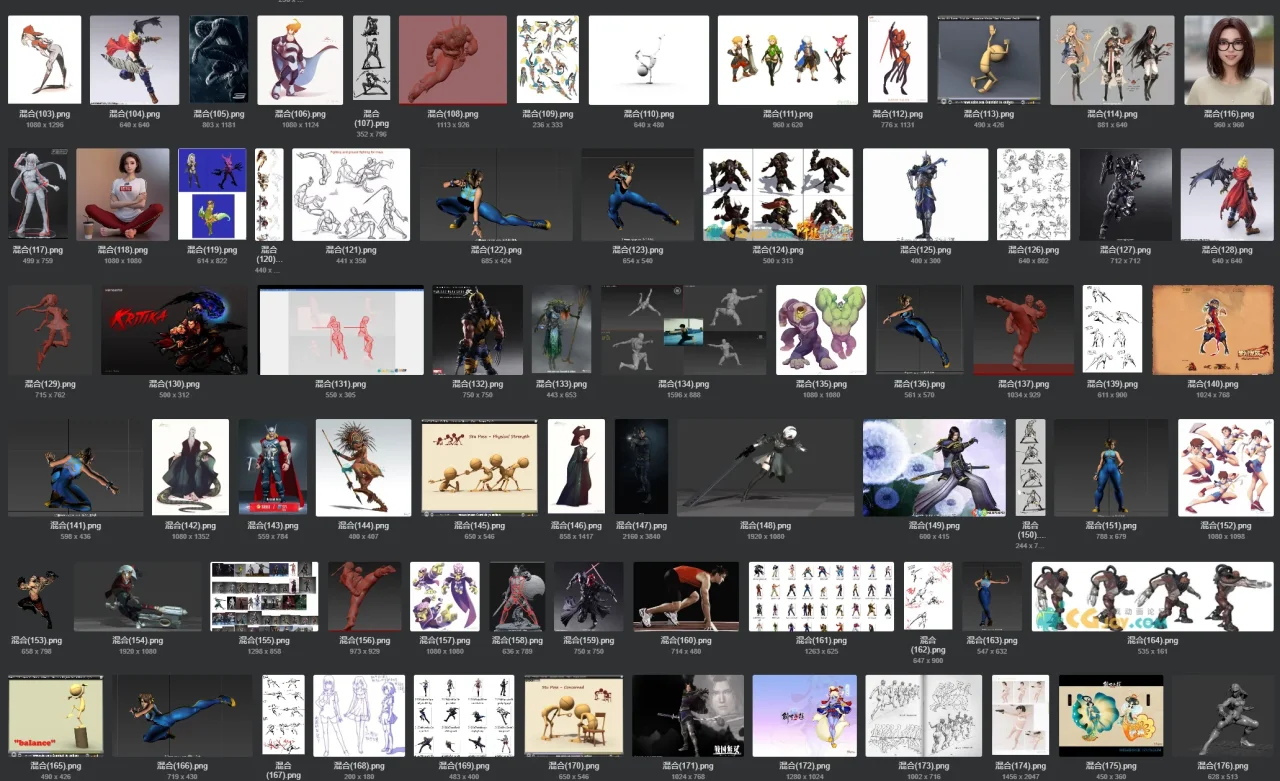The image size is (1280, 781).
Task: Open the Wolverine figure thumbnail 混合(132).png
Action: point(478,330)
